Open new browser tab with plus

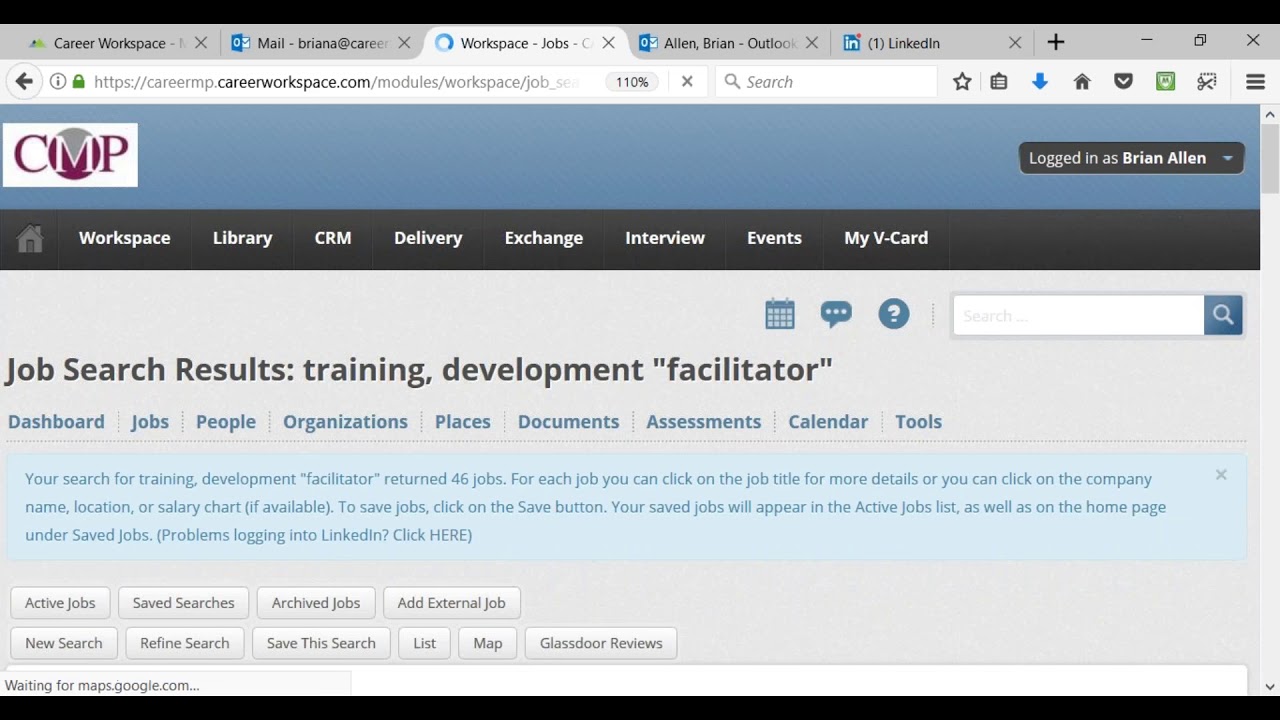[x=1056, y=42]
